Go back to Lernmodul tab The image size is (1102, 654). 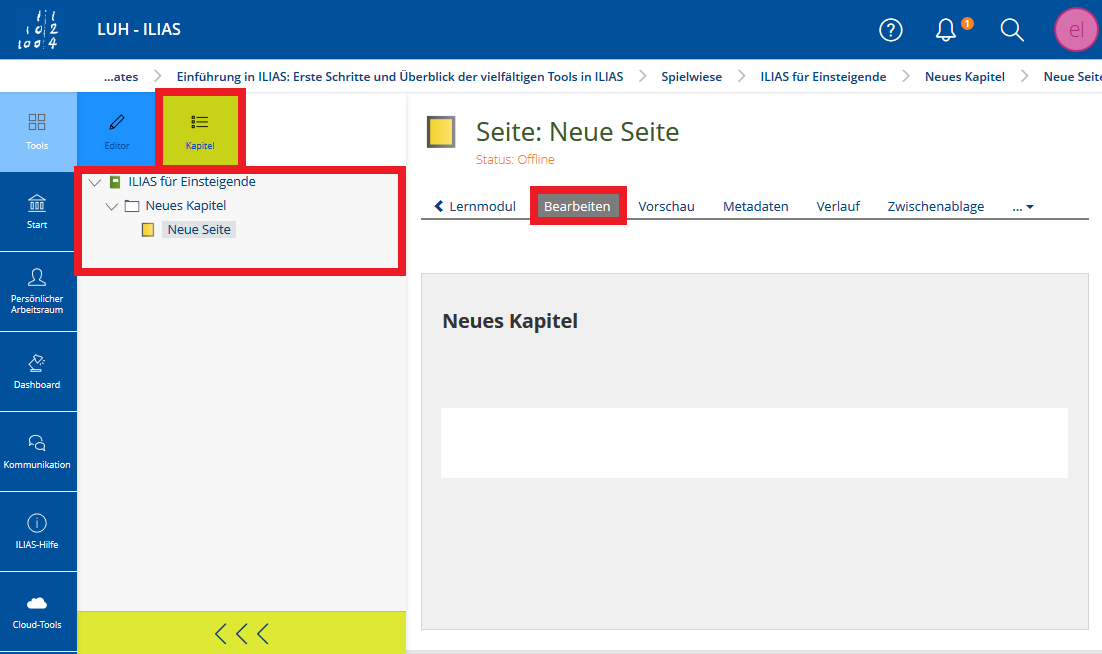475,207
